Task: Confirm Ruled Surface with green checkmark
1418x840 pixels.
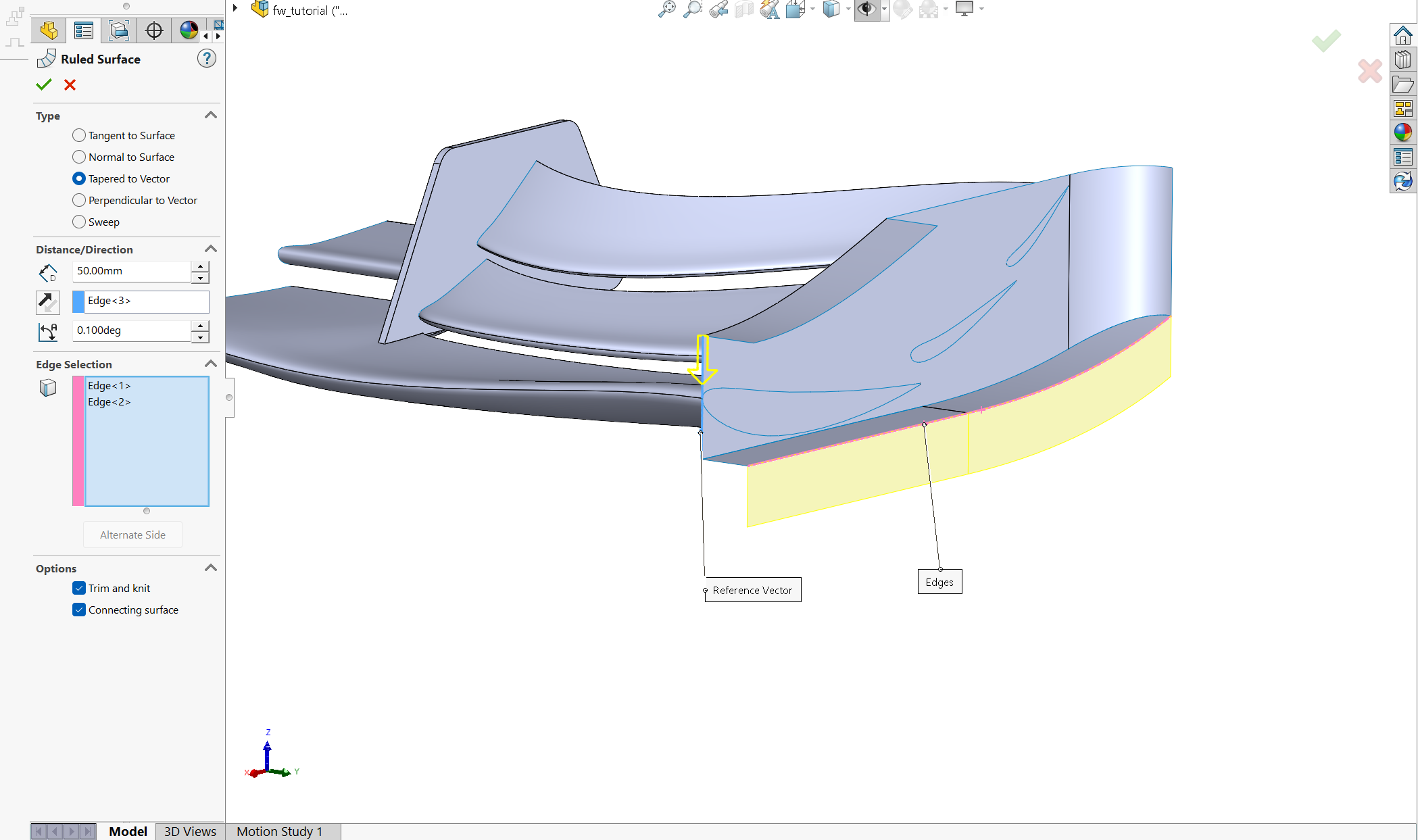Action: [x=44, y=84]
